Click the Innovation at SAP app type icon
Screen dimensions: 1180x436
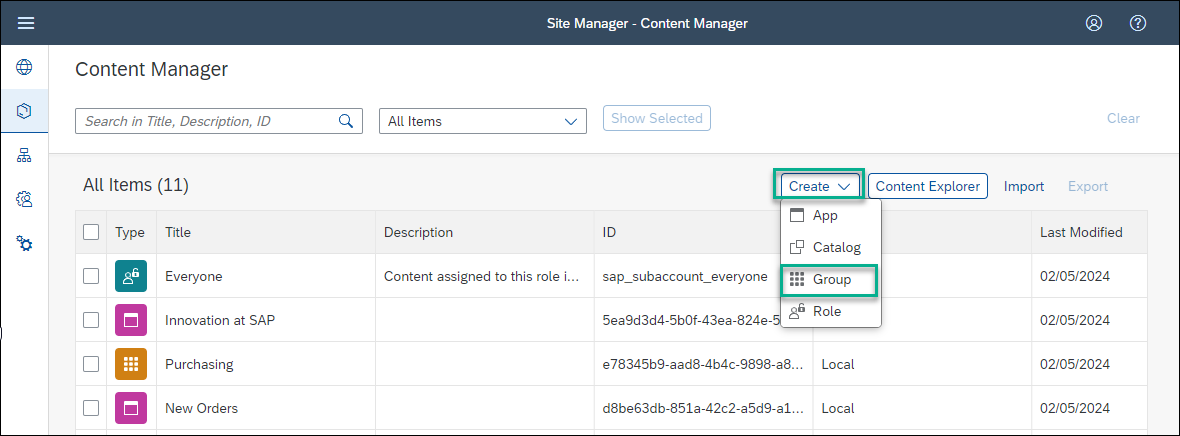point(131,320)
